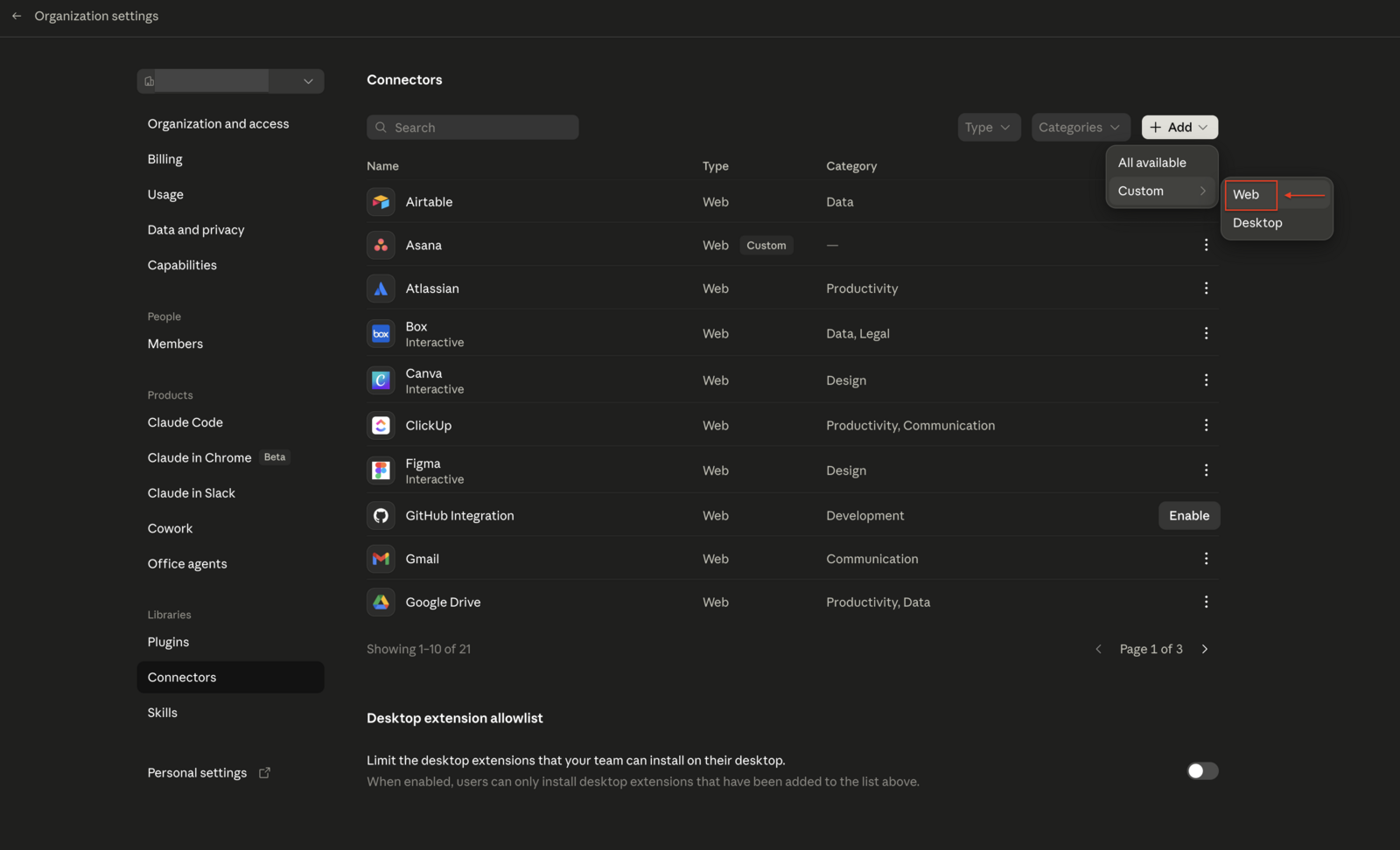1400x850 pixels.
Task: Choose Desktop in the Custom submenu
Action: [x=1276, y=223]
